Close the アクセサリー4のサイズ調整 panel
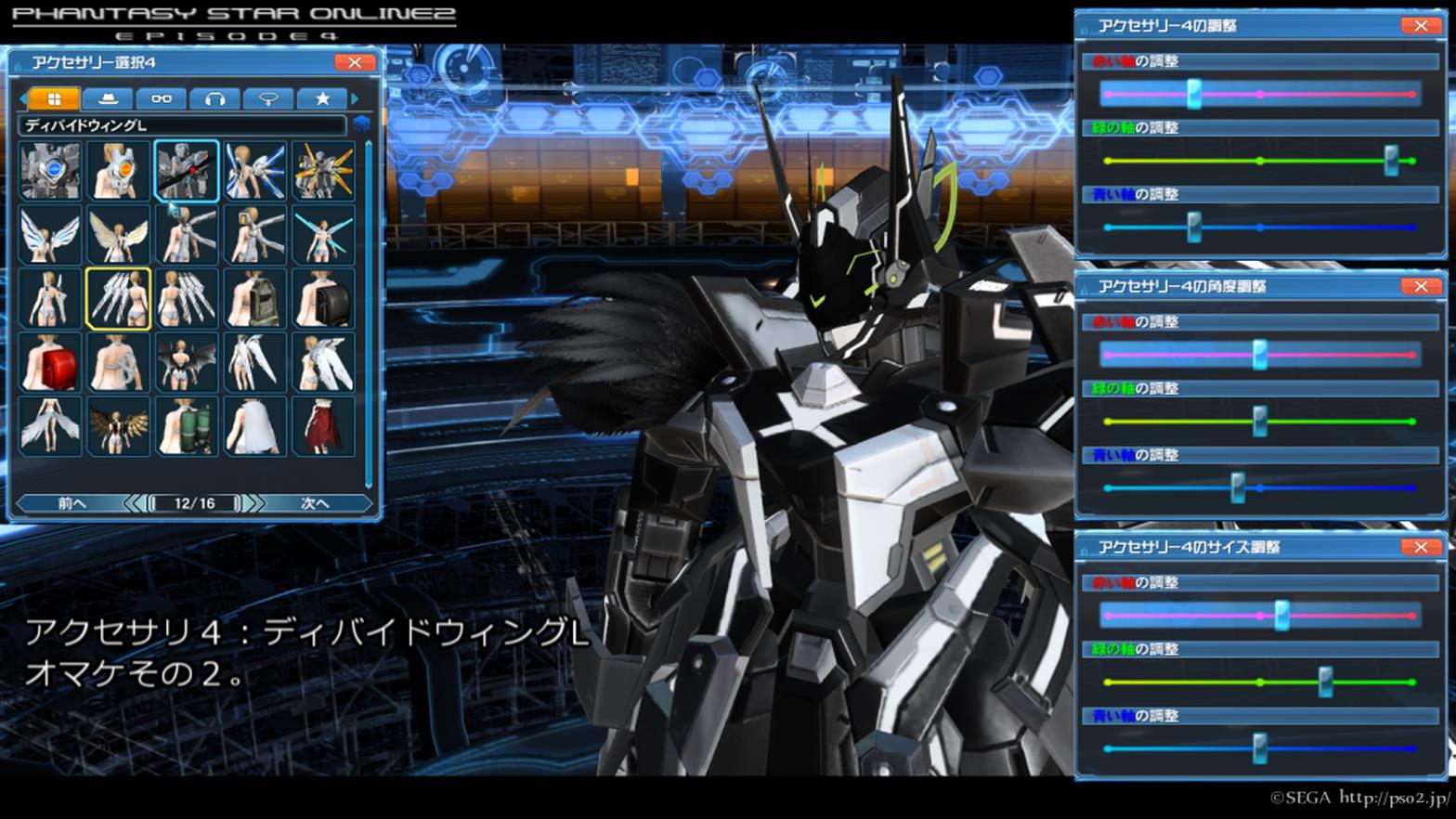Viewport: 1456px width, 819px height. (x=1421, y=547)
